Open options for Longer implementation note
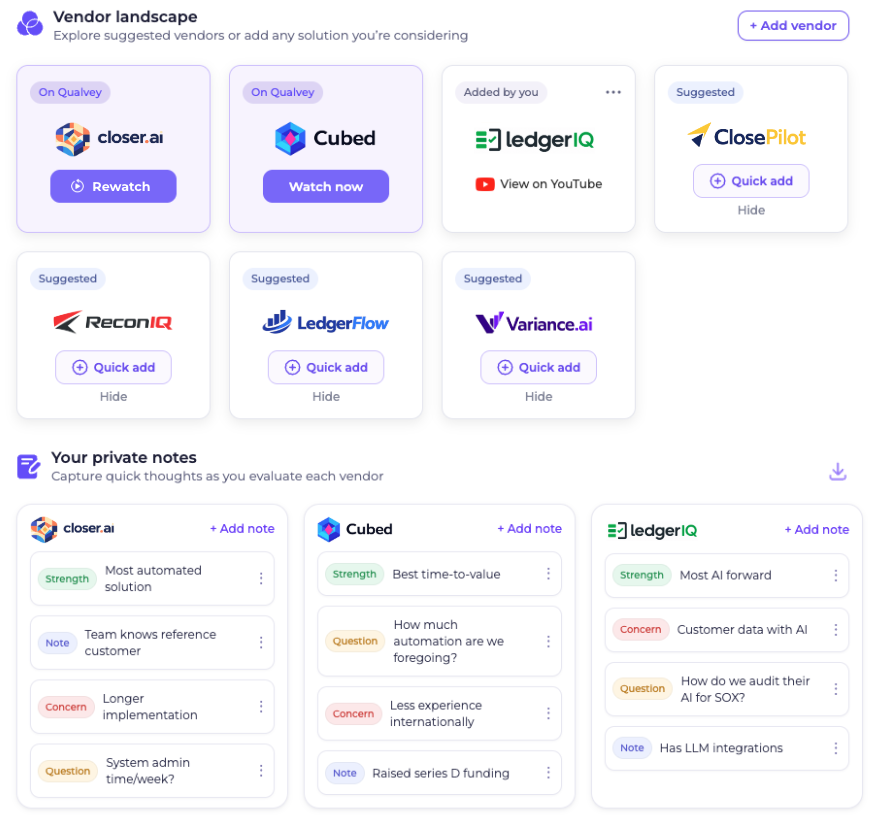 click(261, 706)
